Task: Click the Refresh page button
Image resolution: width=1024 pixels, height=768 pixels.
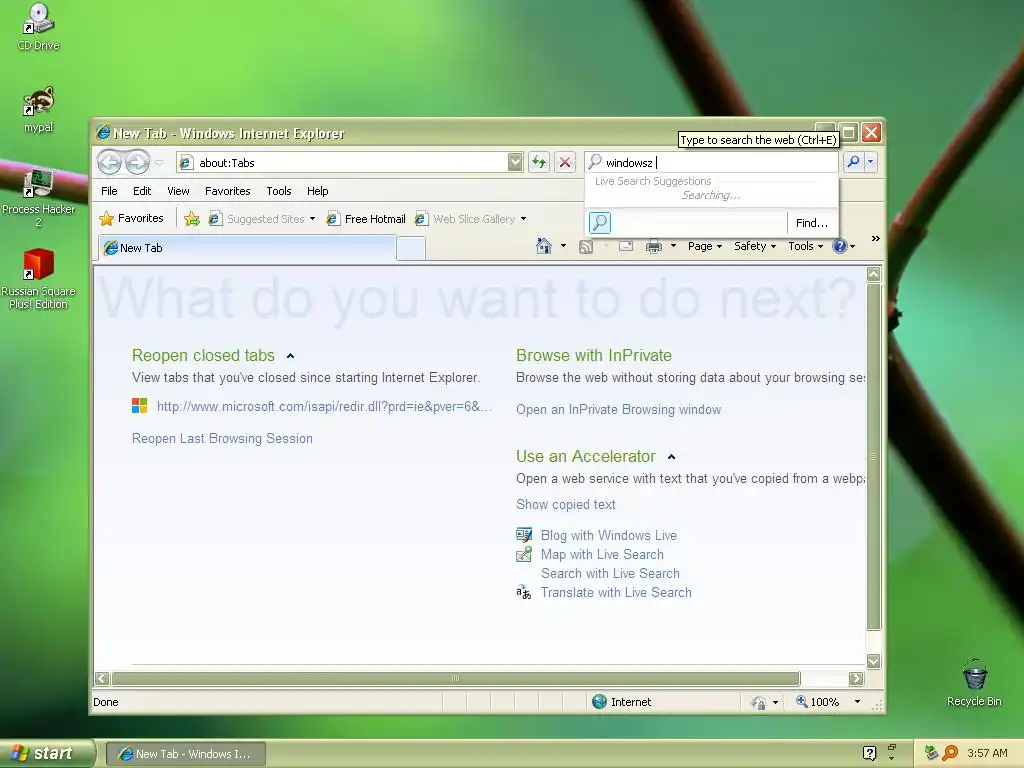Action: 539,162
